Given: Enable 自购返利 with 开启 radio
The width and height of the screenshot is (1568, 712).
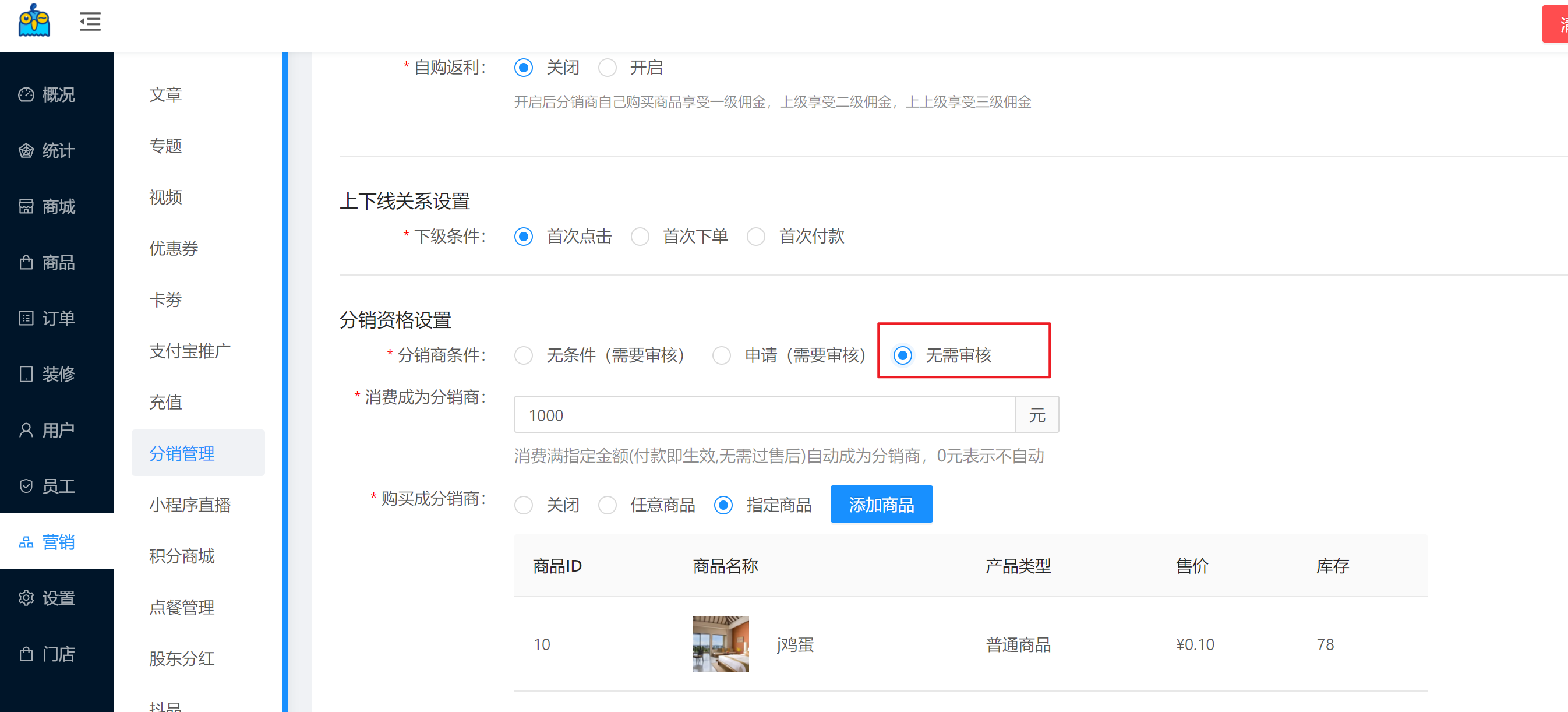Looking at the screenshot, I should coord(608,68).
